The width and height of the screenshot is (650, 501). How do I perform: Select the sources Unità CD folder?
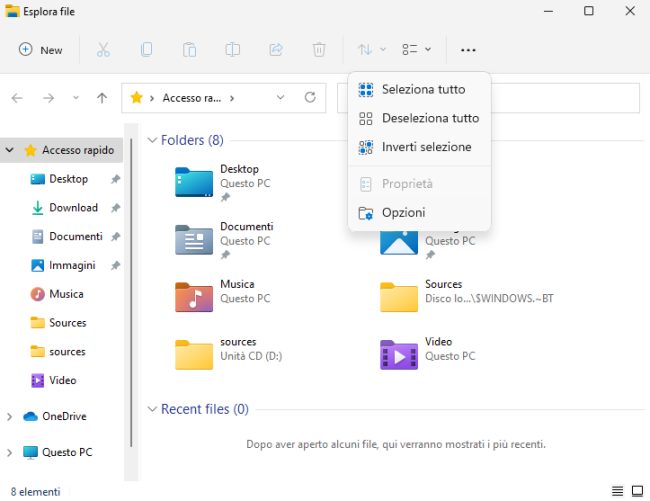229,355
